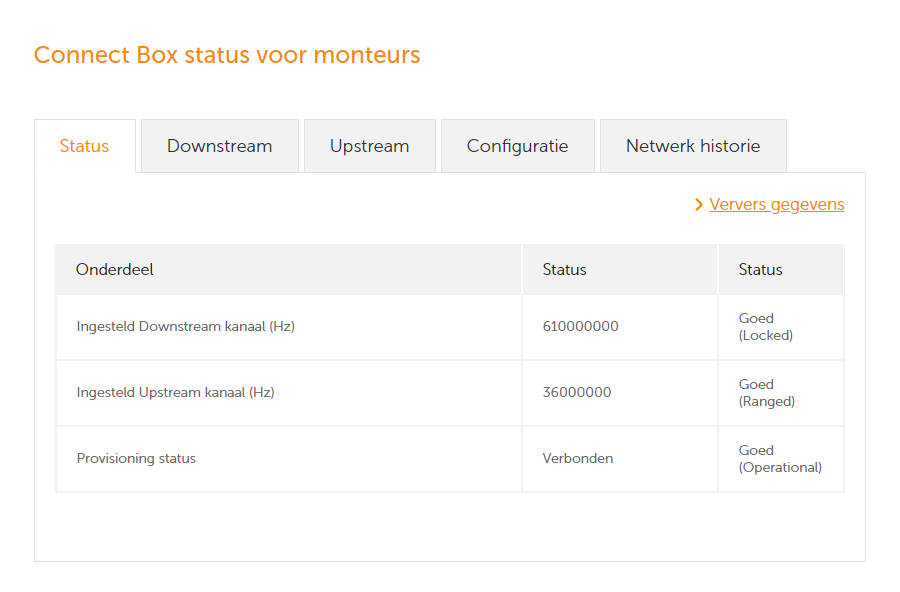Select the Ingesteld Upstream kanaal (Hz) row label
Image resolution: width=900 pixels, height=592 pixels.
[176, 392]
